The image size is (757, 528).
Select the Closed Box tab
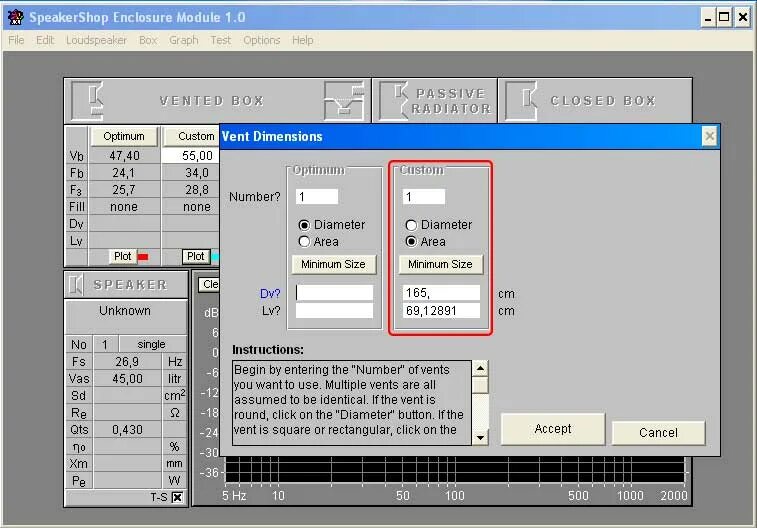(x=596, y=101)
